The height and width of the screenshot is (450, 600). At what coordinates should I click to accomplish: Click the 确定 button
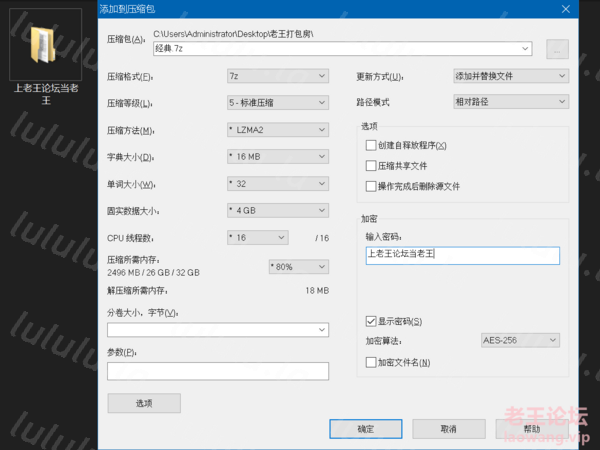[365, 429]
